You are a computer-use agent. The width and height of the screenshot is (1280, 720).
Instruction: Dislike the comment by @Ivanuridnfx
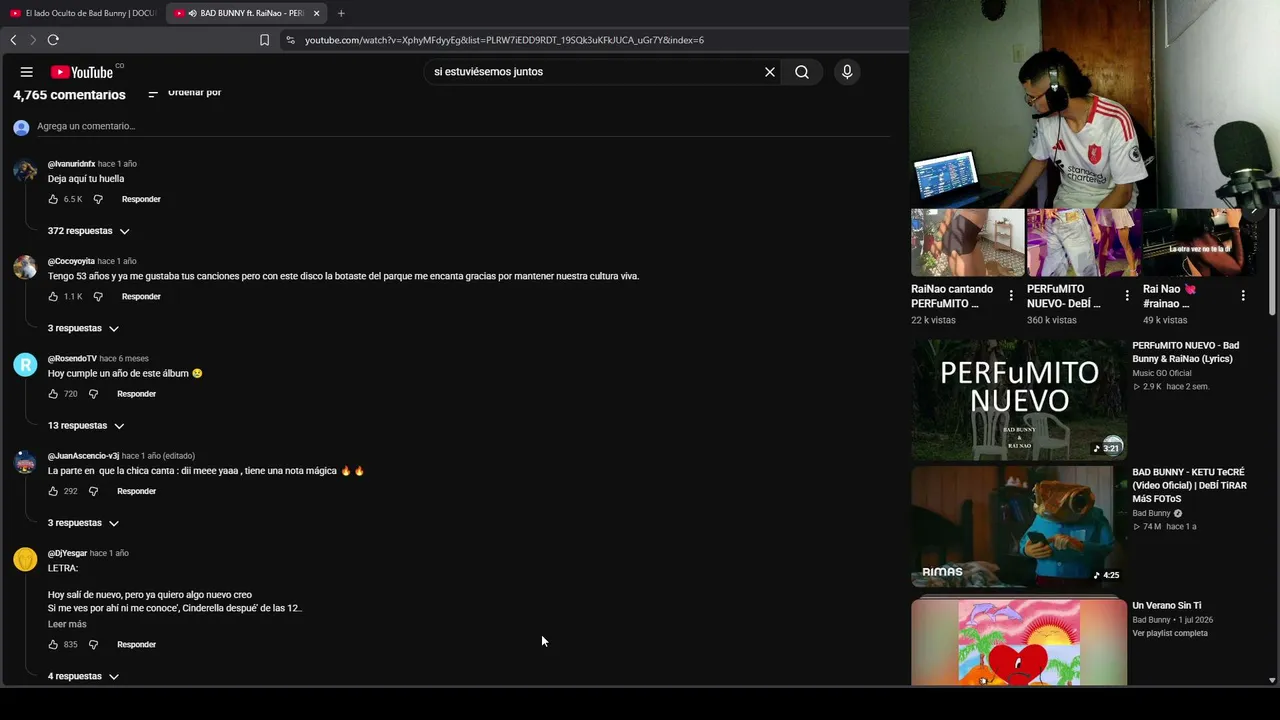(98, 199)
